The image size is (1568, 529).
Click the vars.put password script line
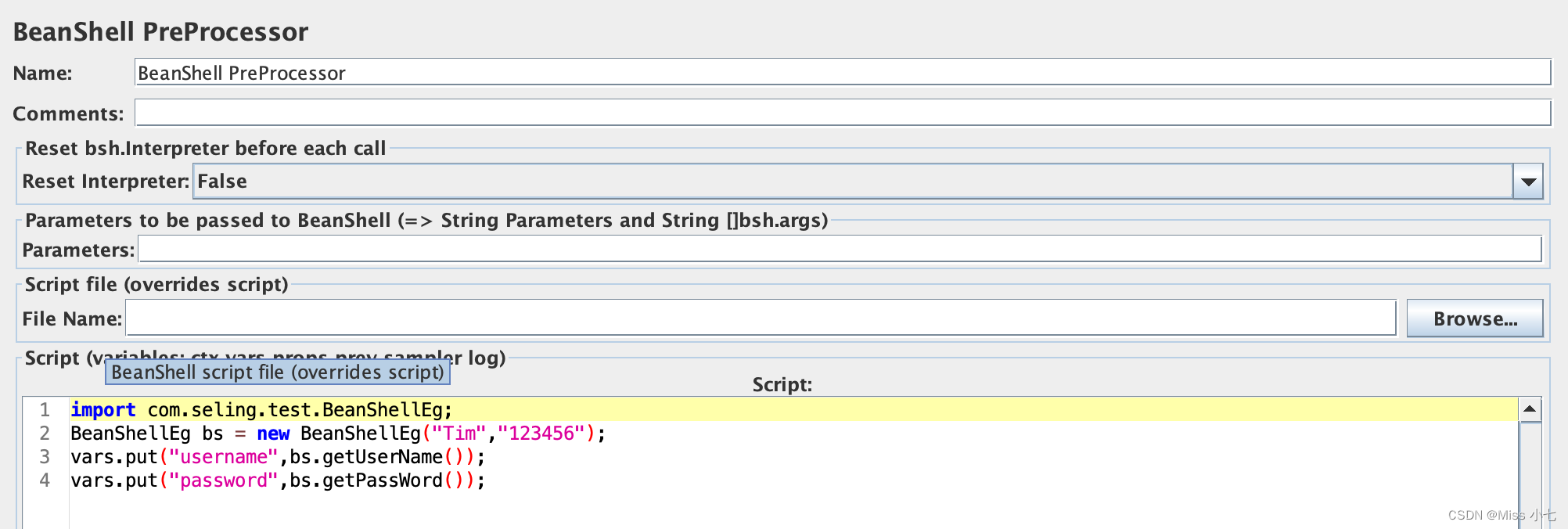coord(278,480)
